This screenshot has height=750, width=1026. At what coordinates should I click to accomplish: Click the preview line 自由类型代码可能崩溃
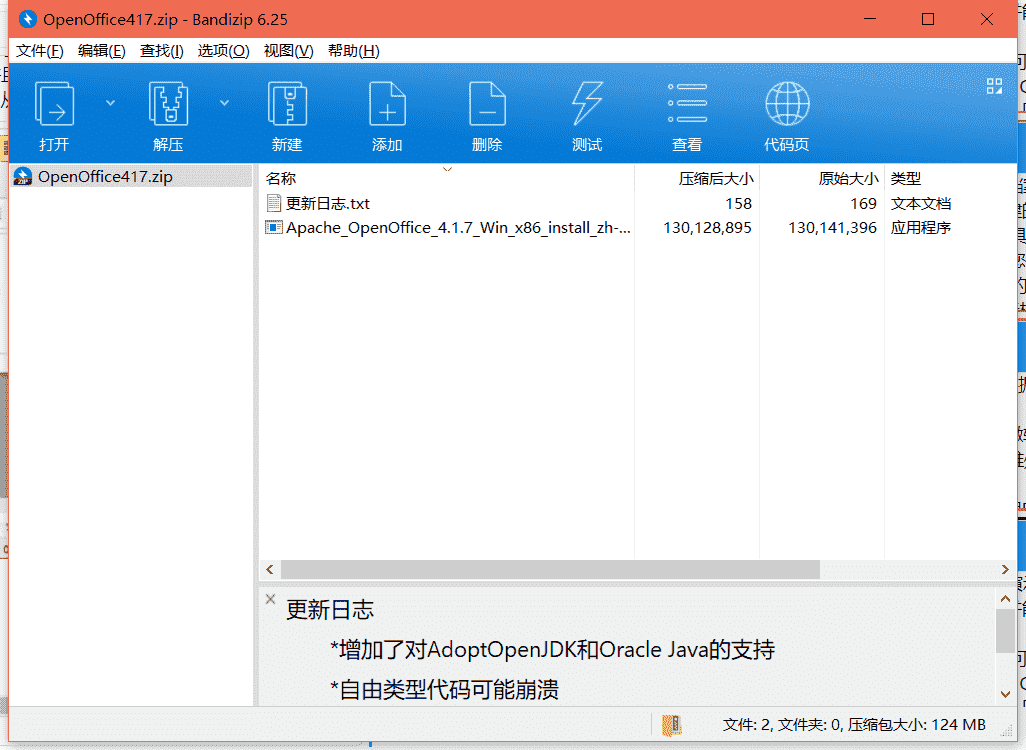click(445, 690)
